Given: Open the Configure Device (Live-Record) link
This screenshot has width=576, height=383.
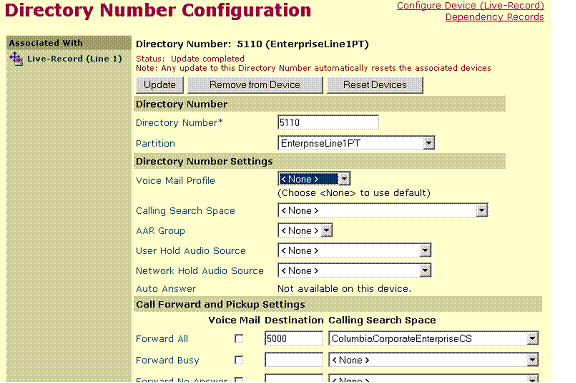Looking at the screenshot, I should pyautogui.click(x=470, y=6).
